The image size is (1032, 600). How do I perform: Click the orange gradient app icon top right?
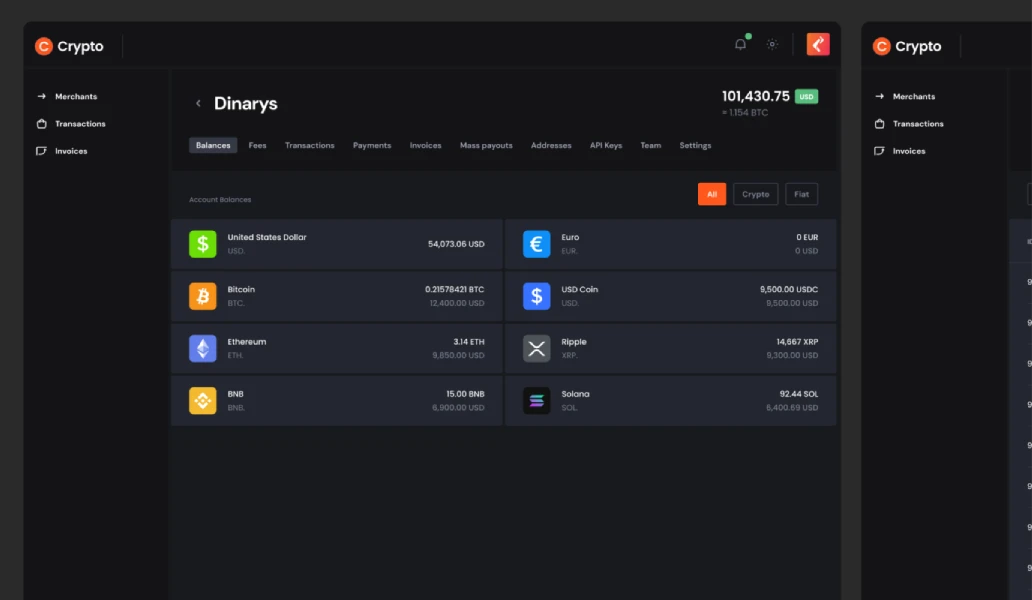coord(818,44)
